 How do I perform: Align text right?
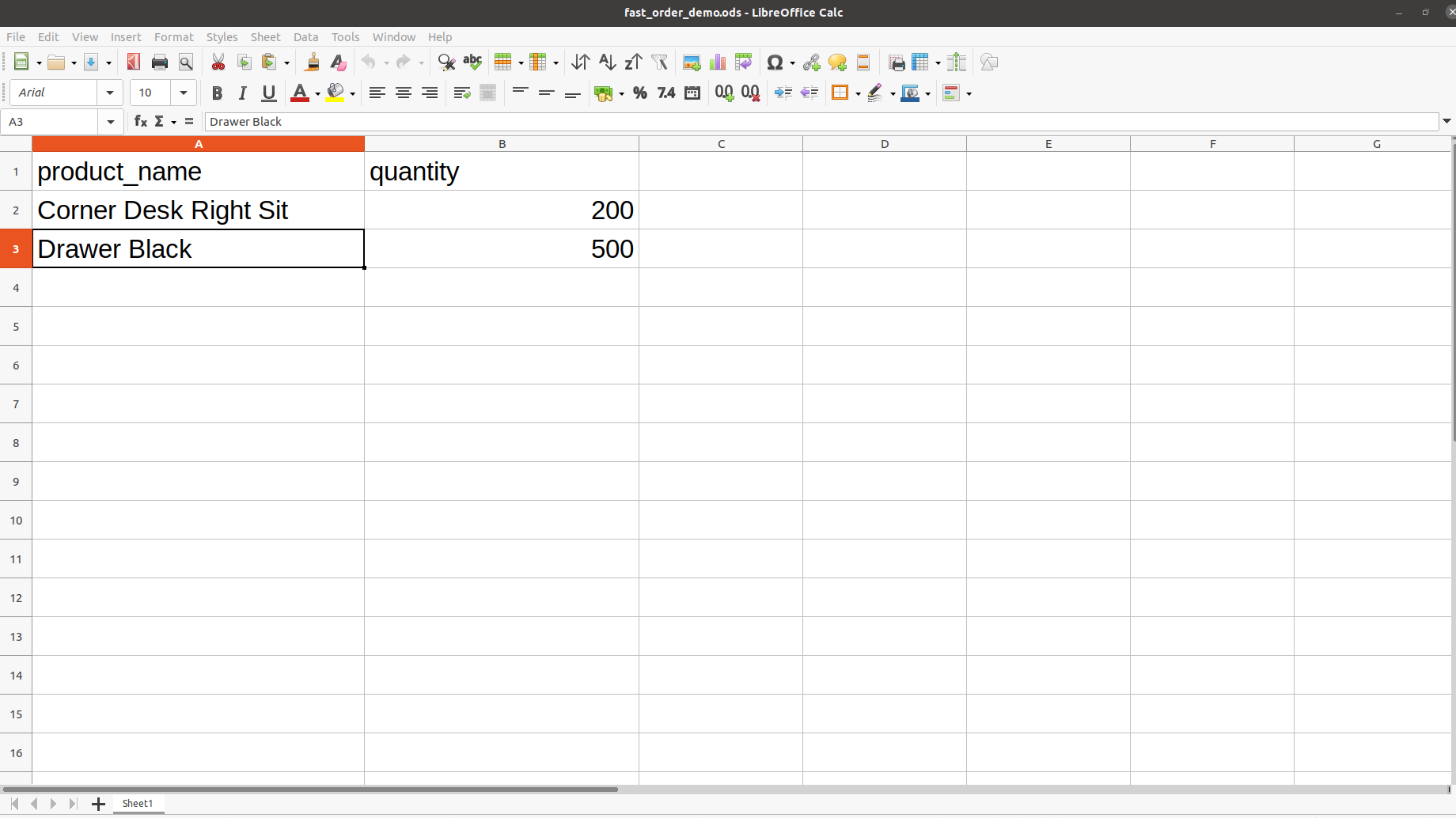(x=430, y=93)
